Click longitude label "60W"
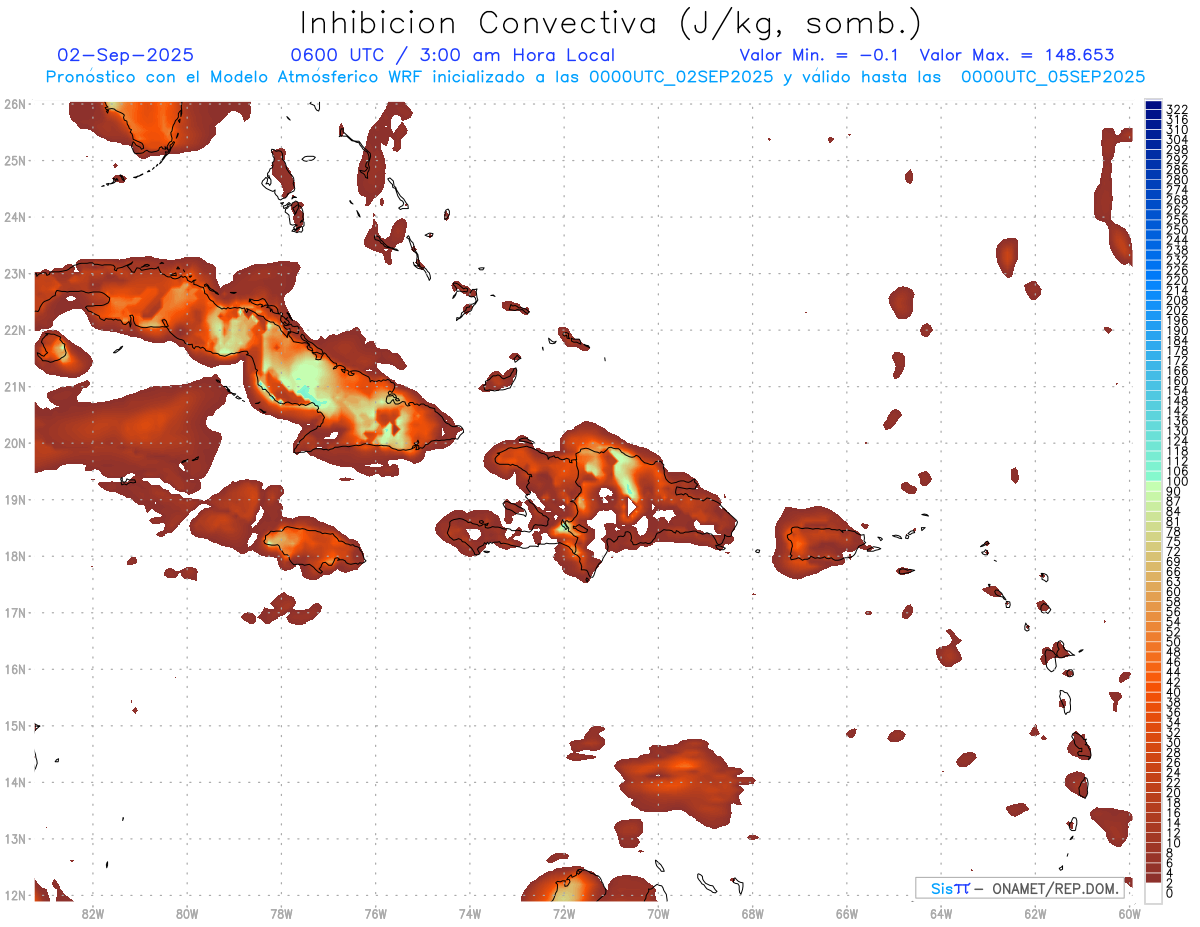 click(1130, 913)
